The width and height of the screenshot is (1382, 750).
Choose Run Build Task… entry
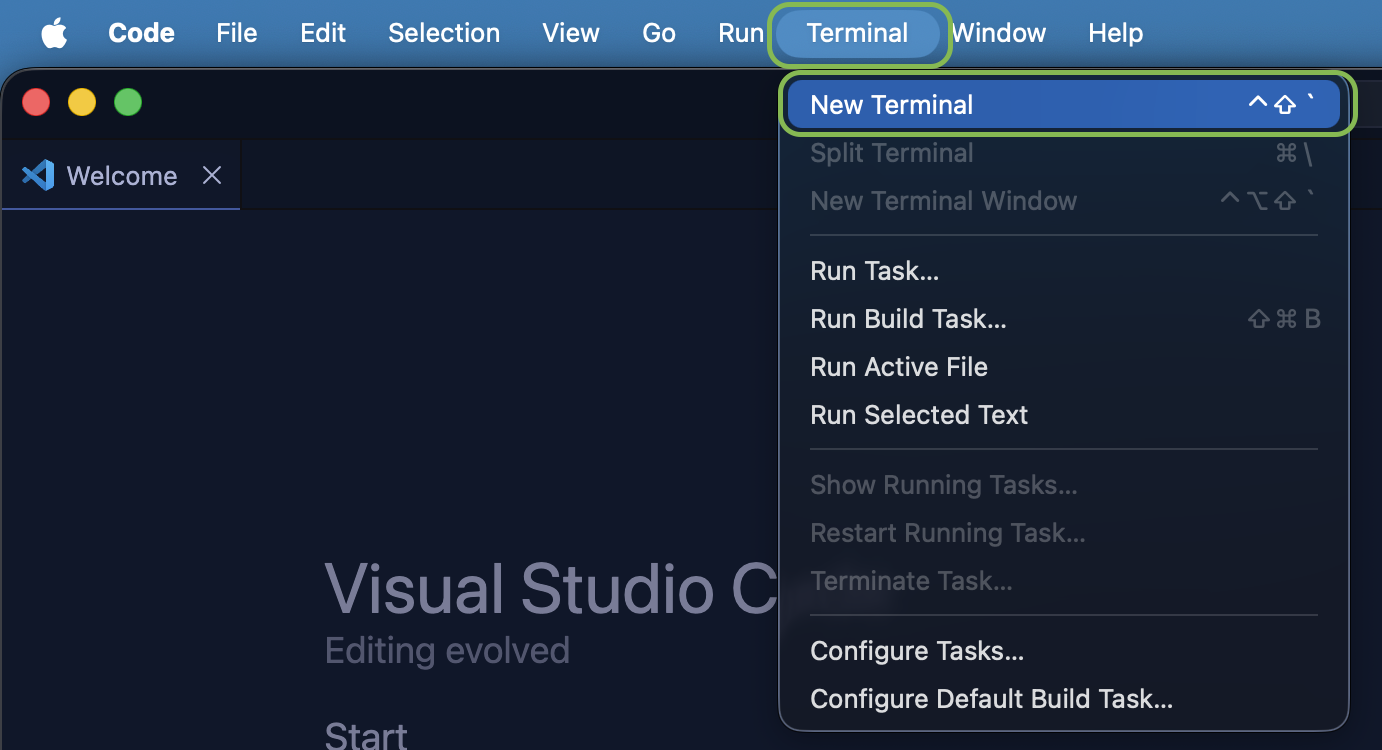[x=1064, y=319]
